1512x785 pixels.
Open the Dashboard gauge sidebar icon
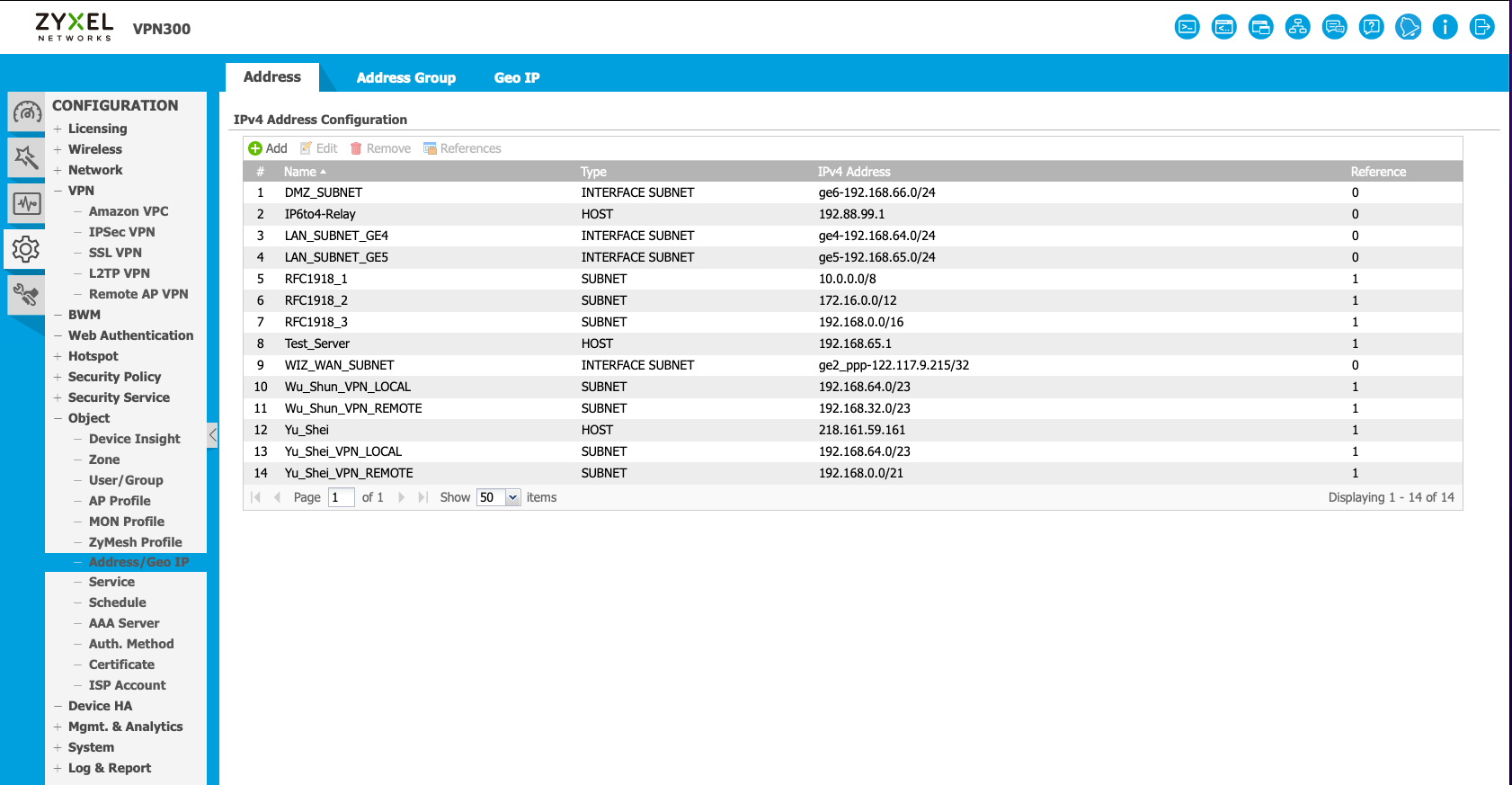pyautogui.click(x=26, y=112)
